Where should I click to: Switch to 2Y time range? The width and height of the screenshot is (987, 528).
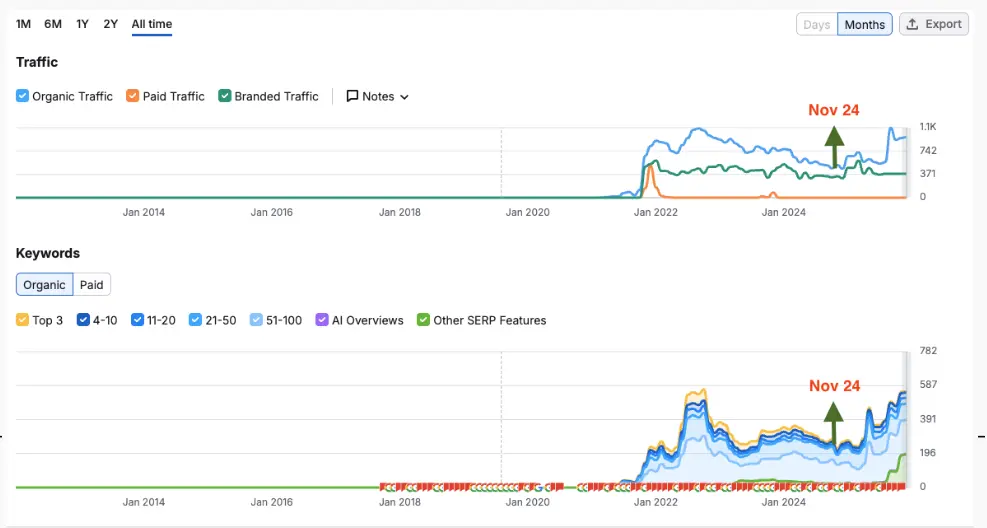click(111, 24)
